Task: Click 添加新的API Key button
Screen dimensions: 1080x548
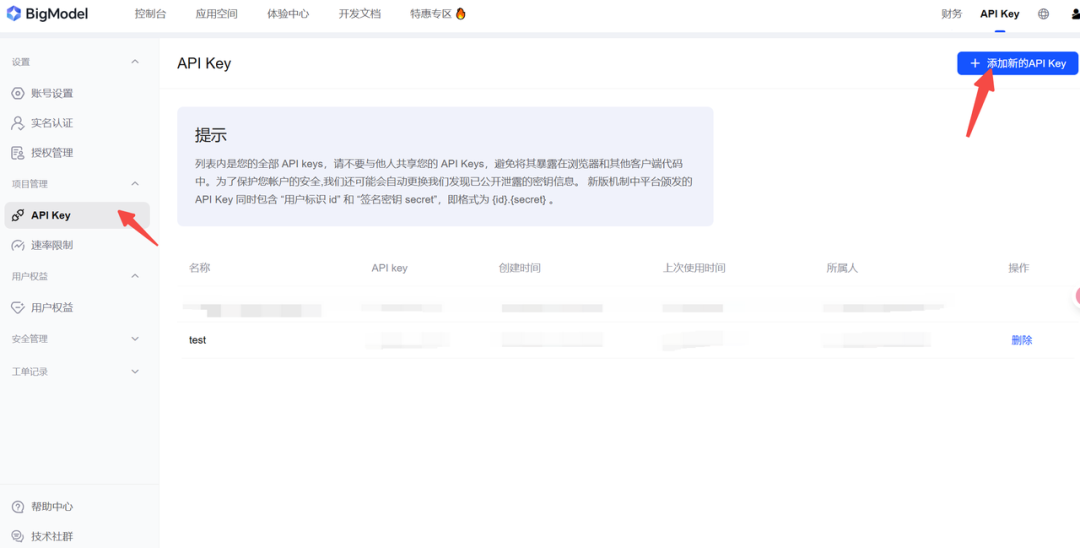Action: pyautogui.click(x=1017, y=63)
